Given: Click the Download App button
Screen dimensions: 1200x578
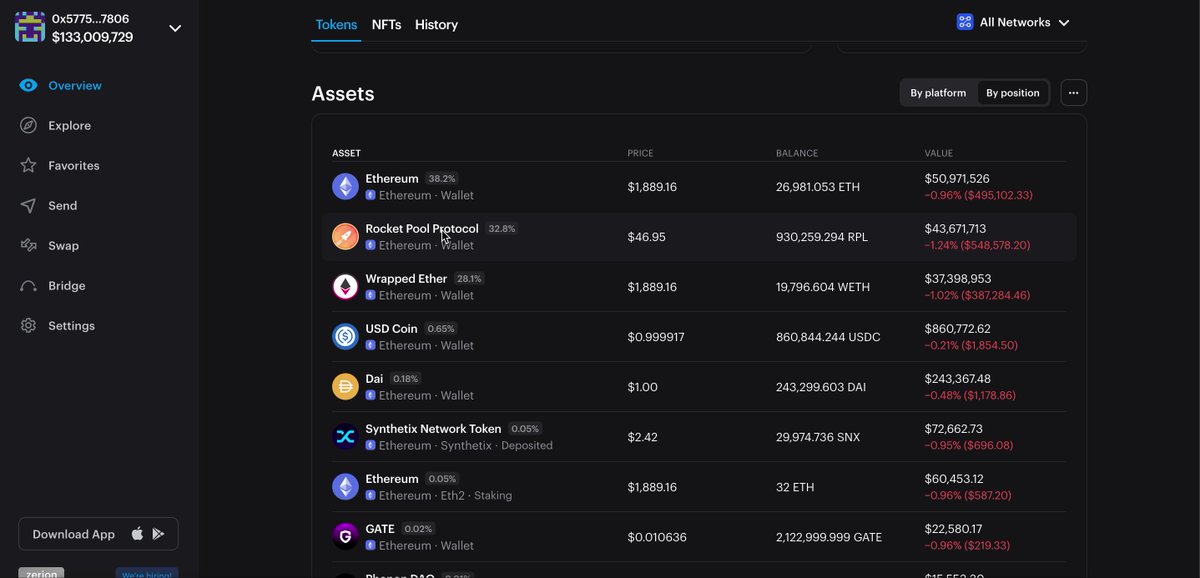Looking at the screenshot, I should (x=98, y=534).
